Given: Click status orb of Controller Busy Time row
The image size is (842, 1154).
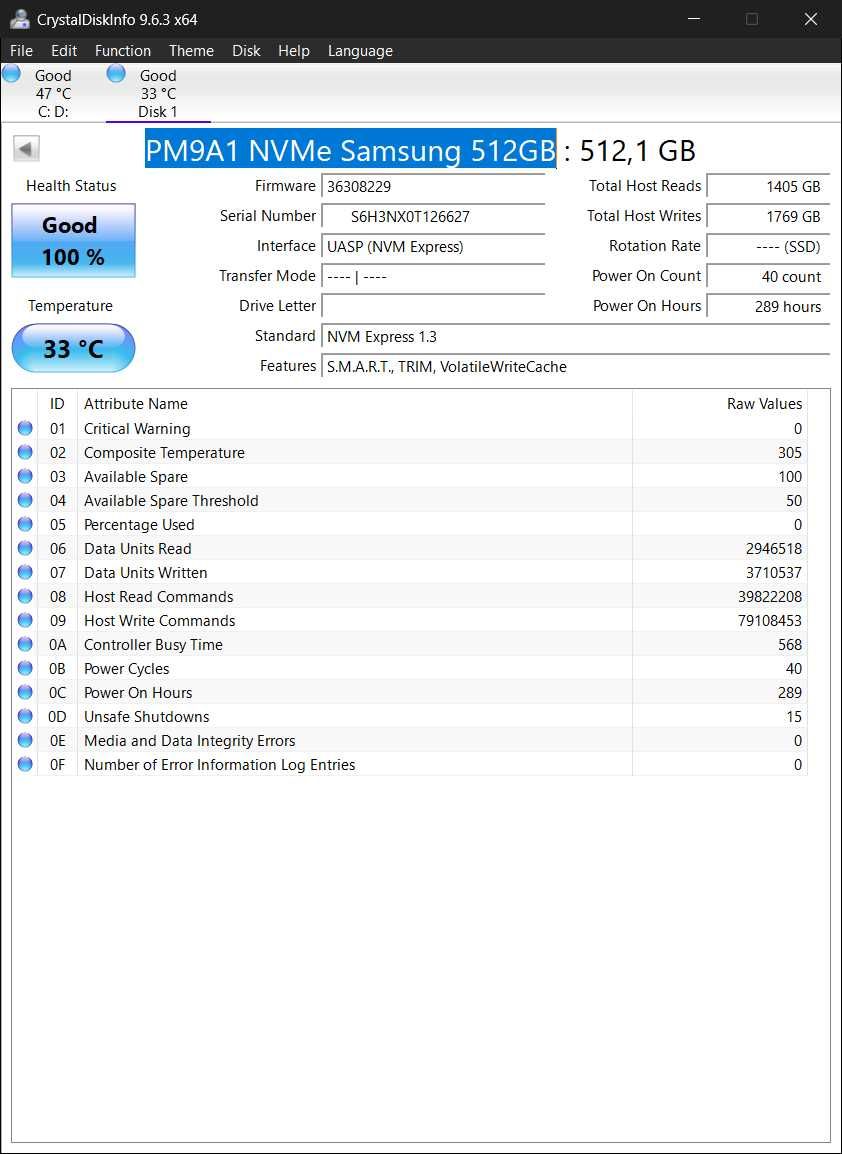Looking at the screenshot, I should (x=25, y=644).
